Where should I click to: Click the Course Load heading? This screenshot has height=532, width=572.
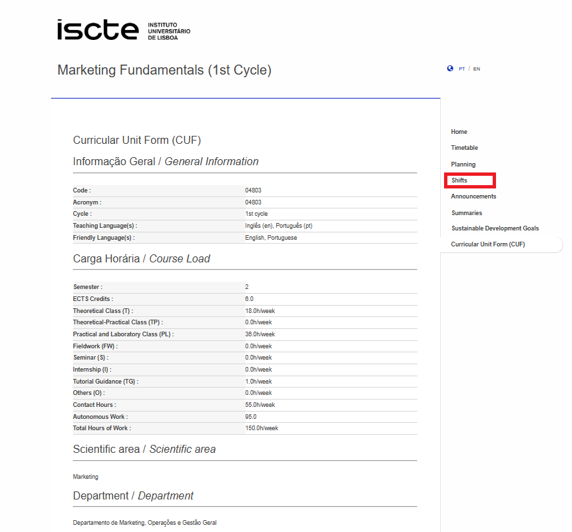tap(142, 259)
